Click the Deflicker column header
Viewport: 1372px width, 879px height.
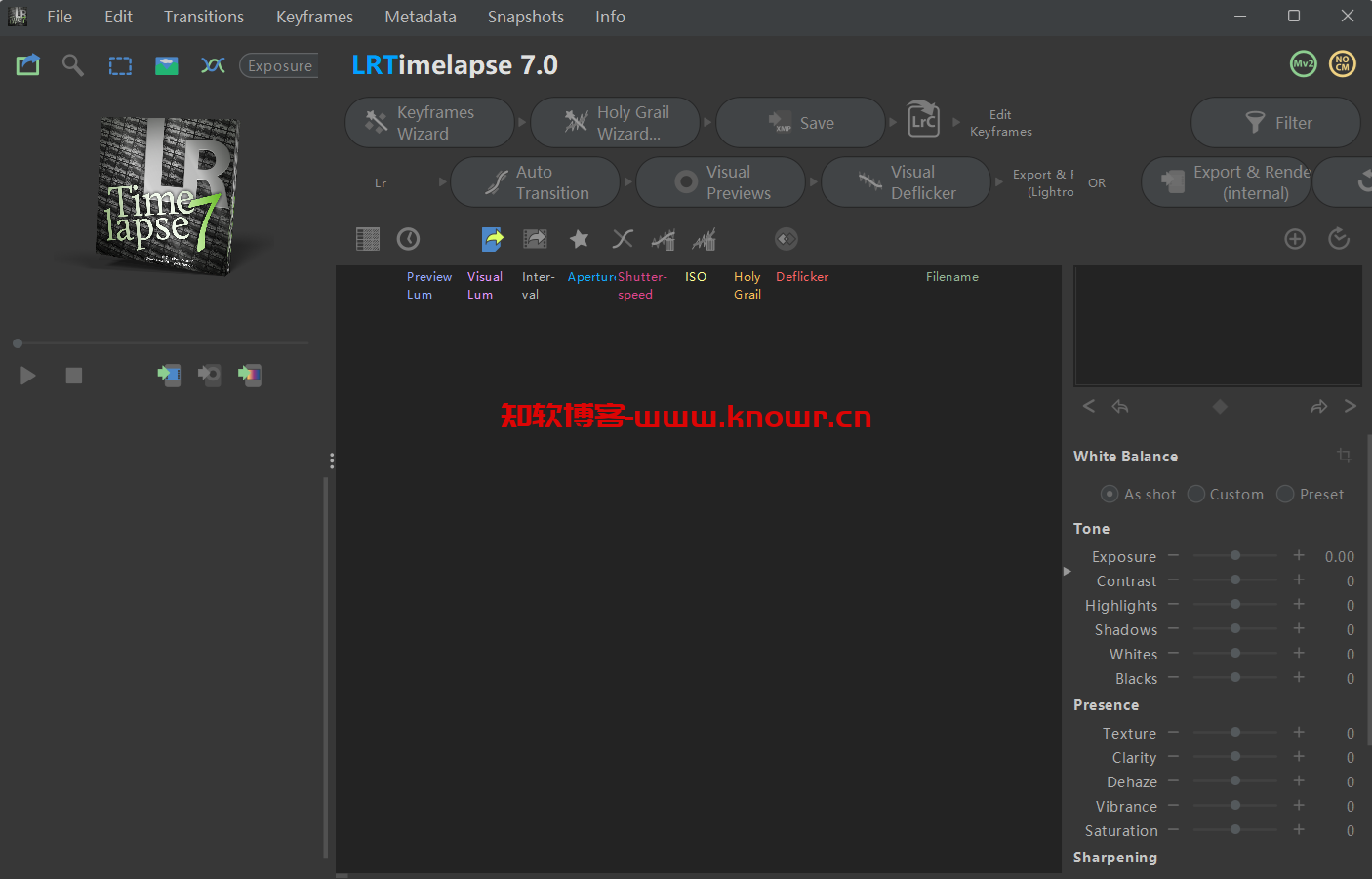[x=802, y=277]
